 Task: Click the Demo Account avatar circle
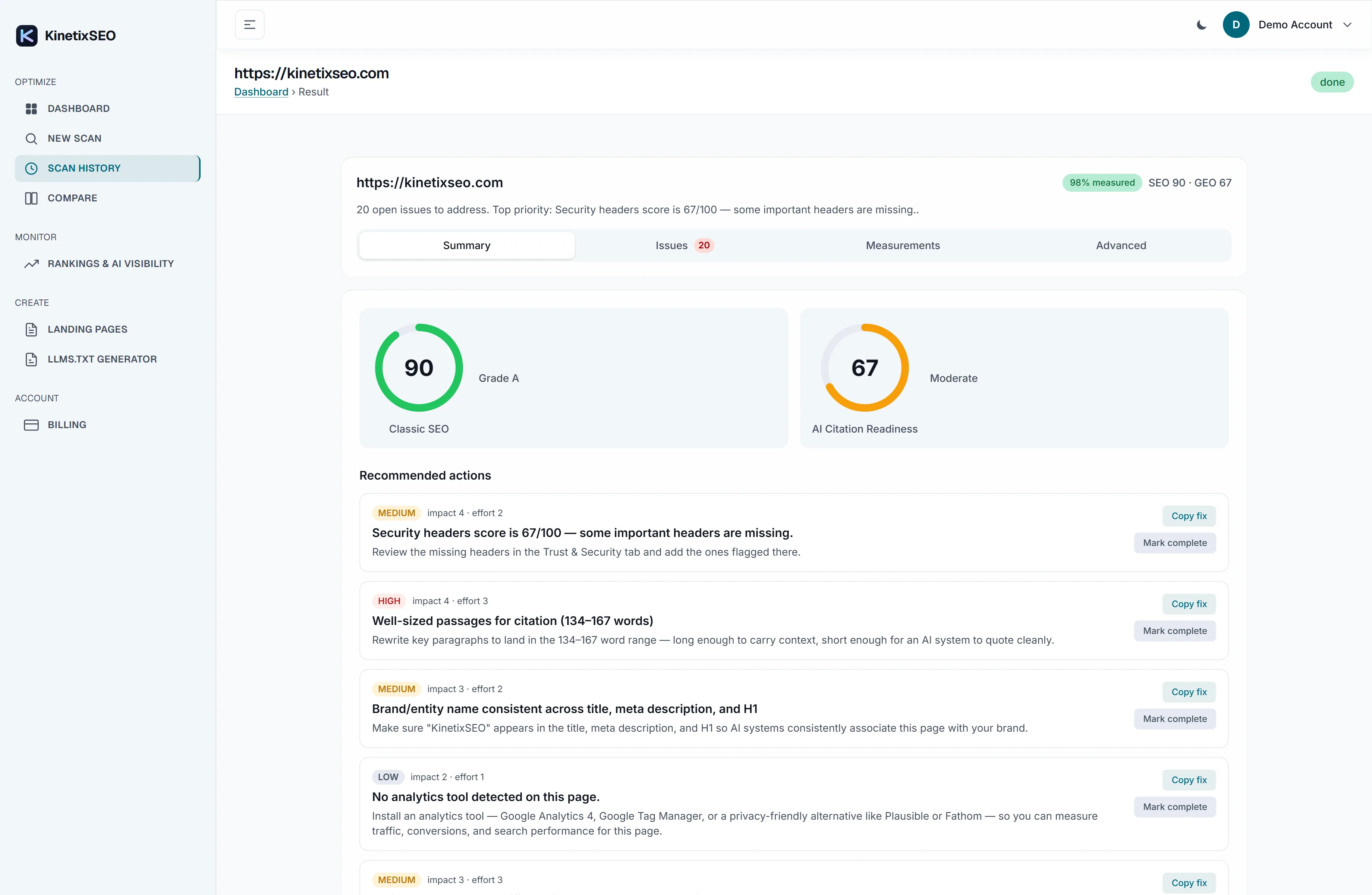tap(1236, 25)
